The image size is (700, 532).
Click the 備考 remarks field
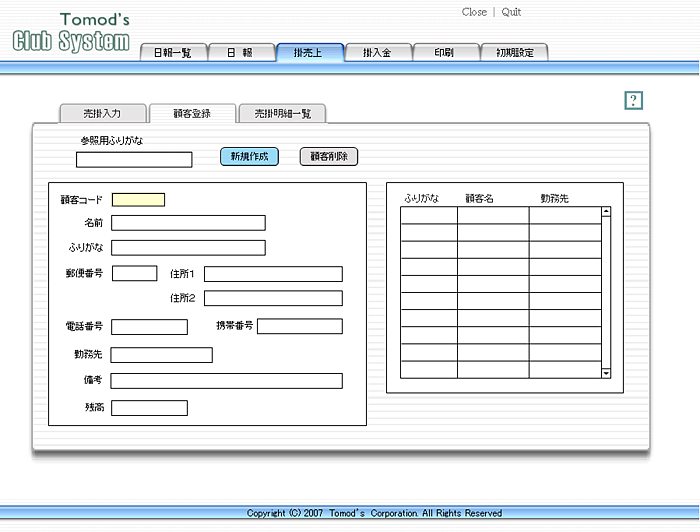coord(226,381)
